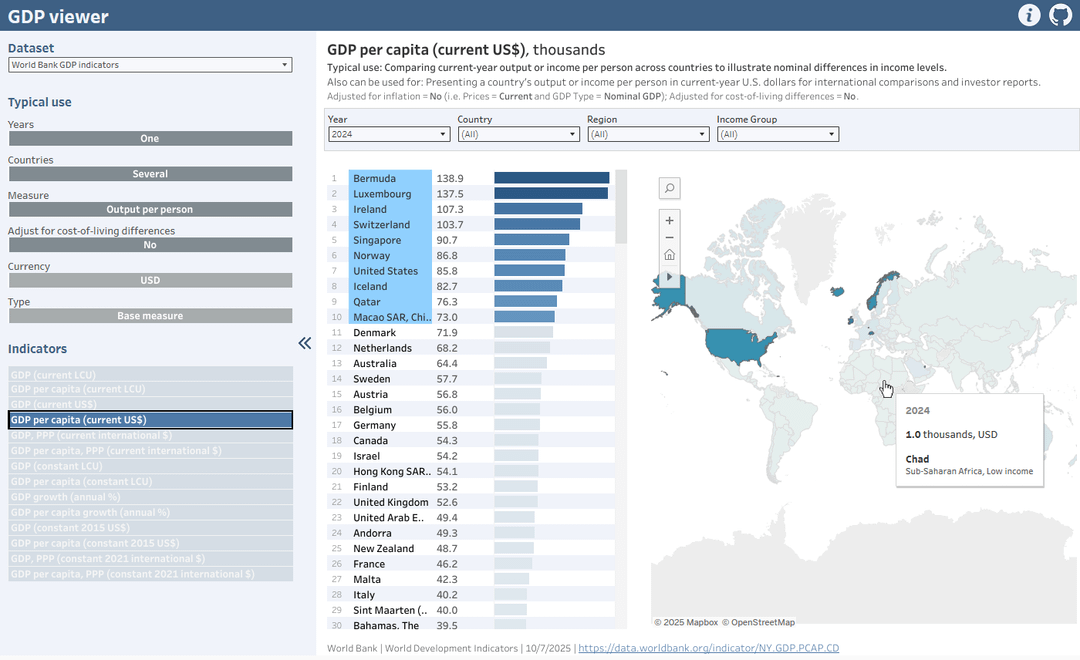Image resolution: width=1080 pixels, height=660 pixels.
Task: Reset map view with home icon
Action: pos(669,255)
